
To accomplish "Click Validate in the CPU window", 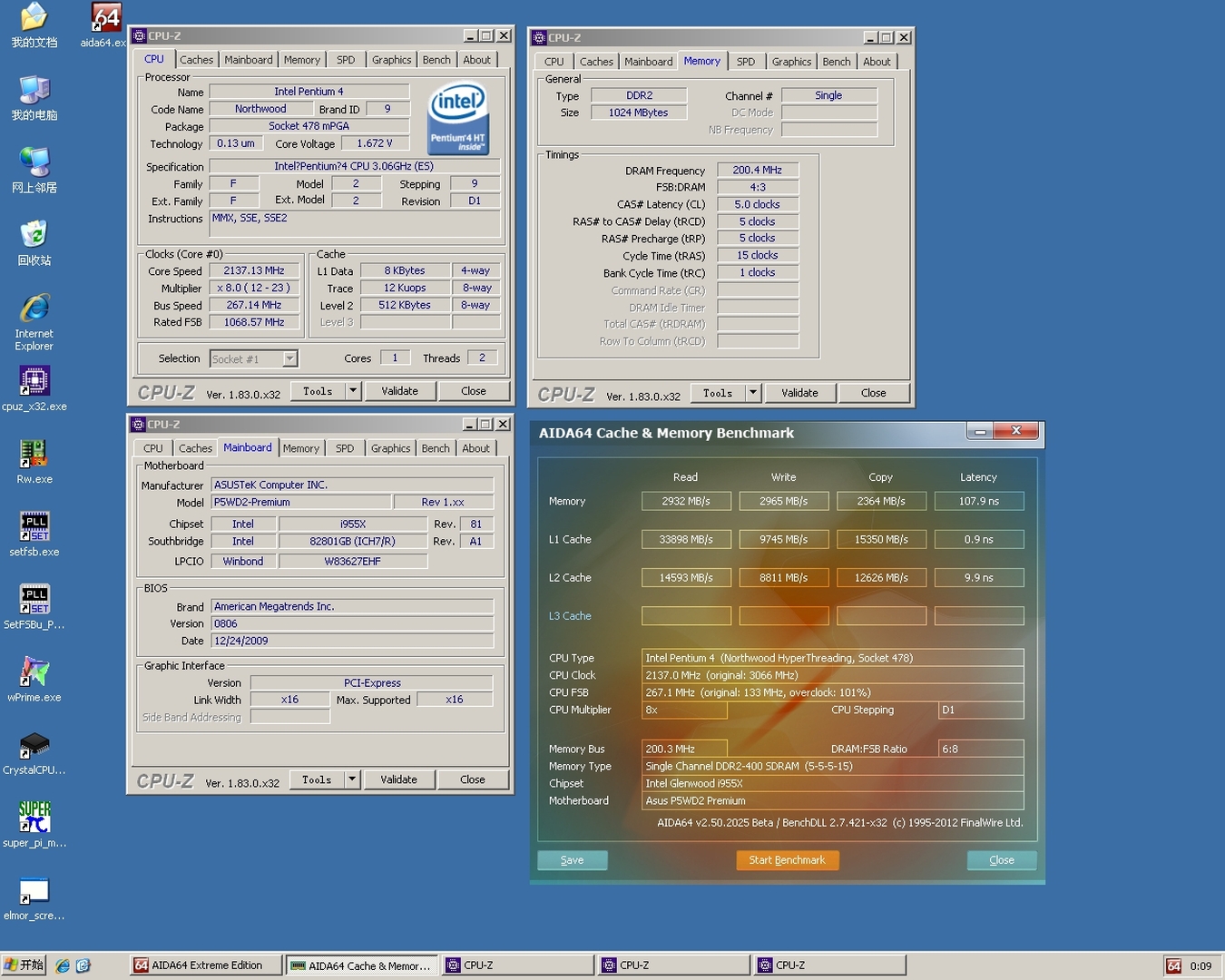I will point(400,391).
